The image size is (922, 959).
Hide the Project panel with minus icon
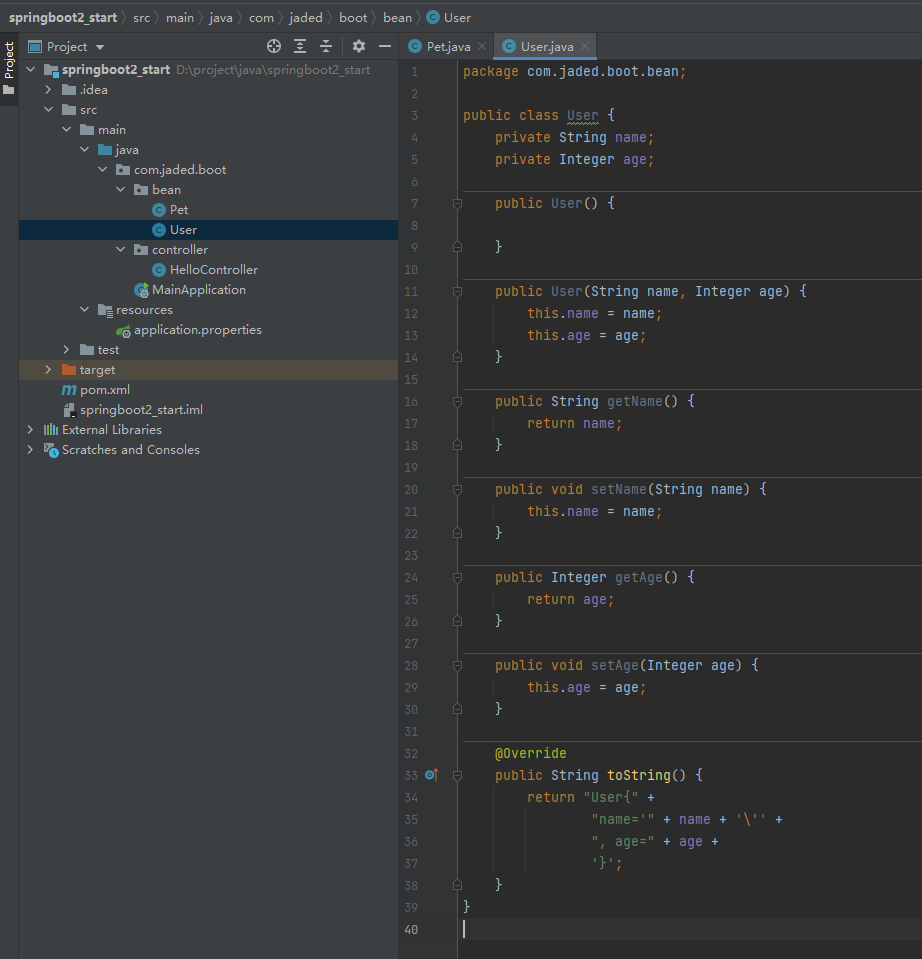pos(385,46)
